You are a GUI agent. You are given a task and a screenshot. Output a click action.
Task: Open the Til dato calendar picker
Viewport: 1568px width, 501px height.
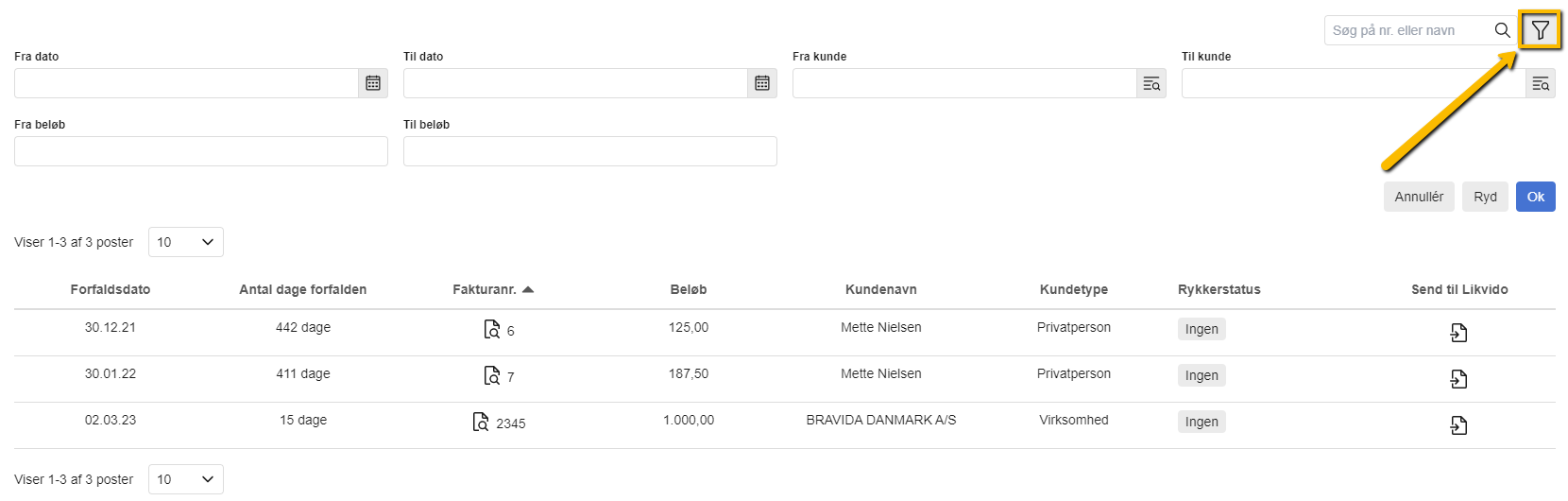coord(762,83)
